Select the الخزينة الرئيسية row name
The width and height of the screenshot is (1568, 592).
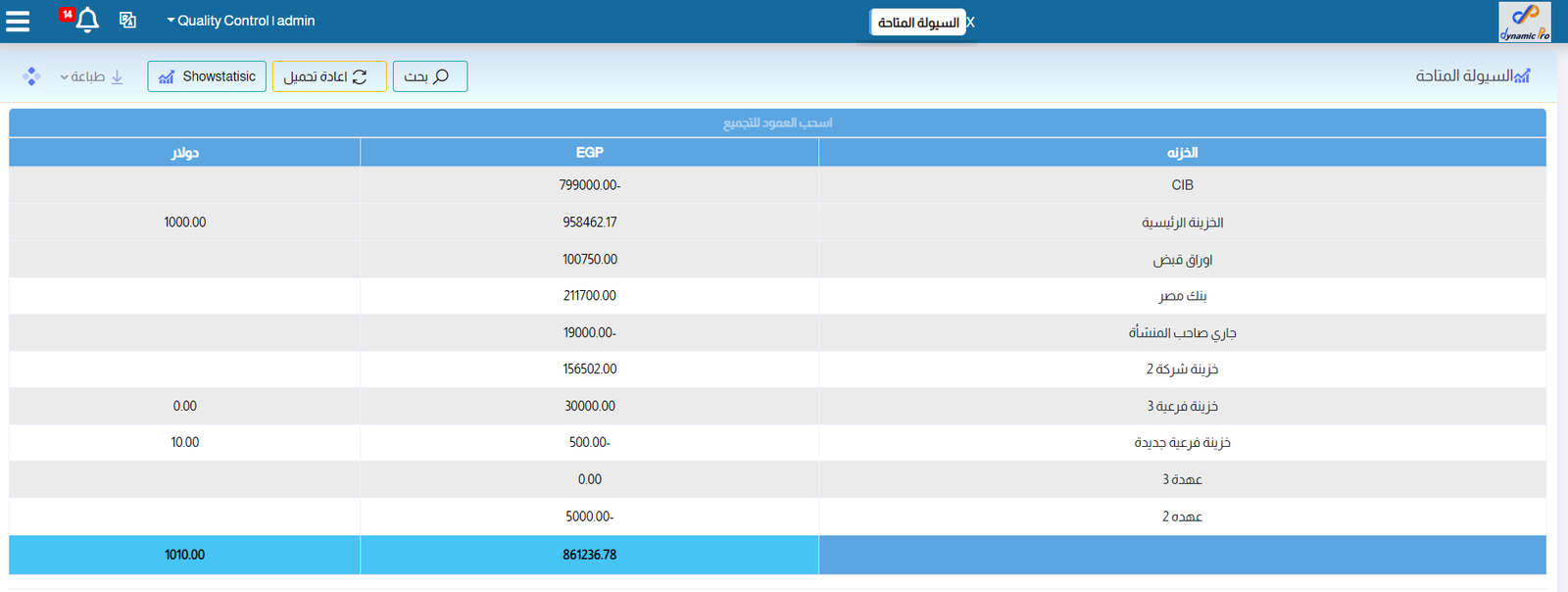click(1182, 222)
